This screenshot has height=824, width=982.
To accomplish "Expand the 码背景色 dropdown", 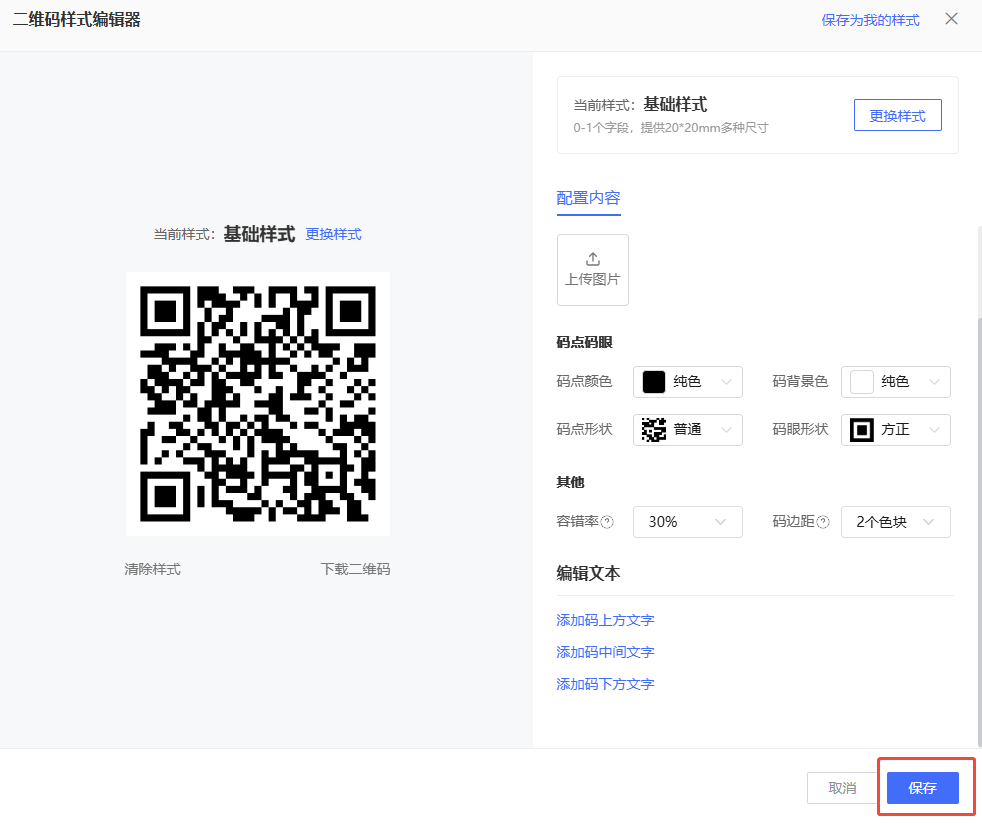I will click(895, 382).
